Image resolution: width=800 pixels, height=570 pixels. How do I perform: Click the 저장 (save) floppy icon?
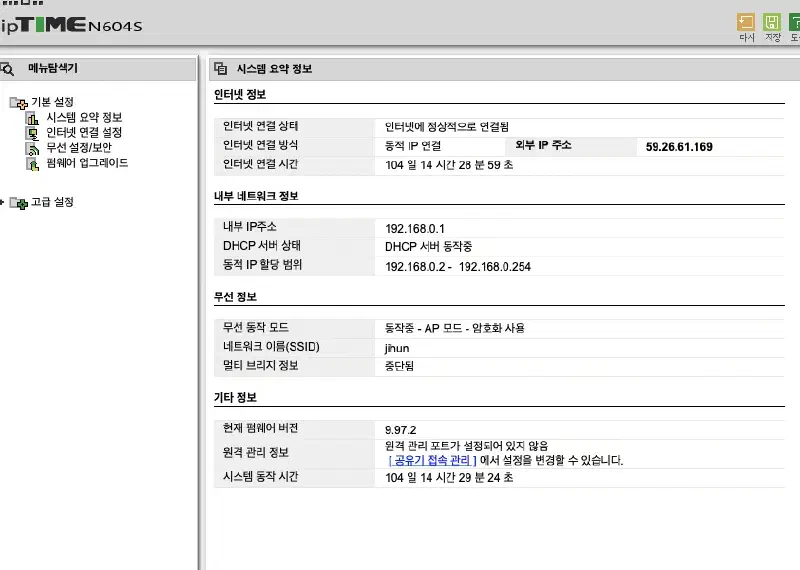tap(772, 22)
